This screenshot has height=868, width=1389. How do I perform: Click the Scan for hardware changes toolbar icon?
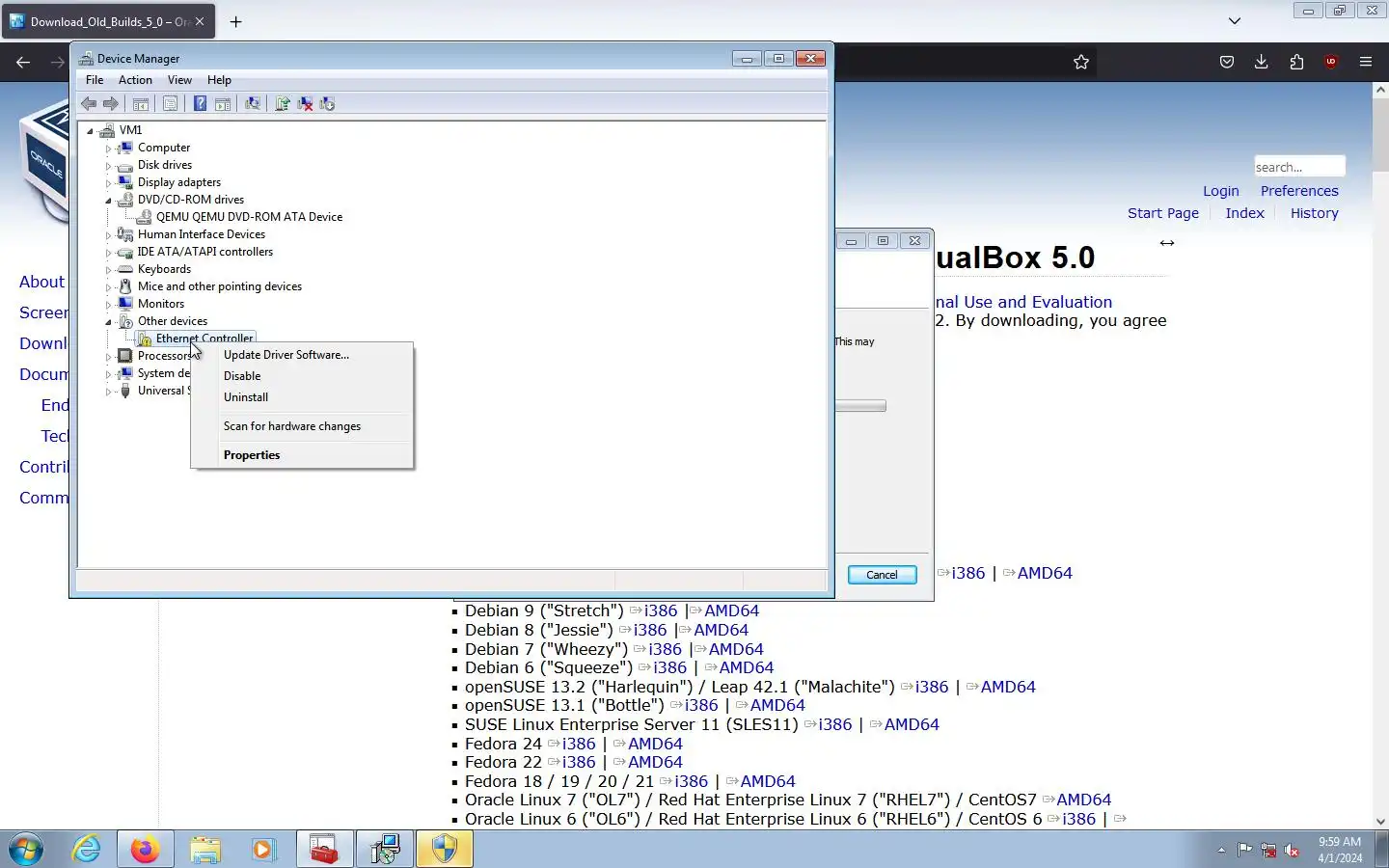pos(253,104)
